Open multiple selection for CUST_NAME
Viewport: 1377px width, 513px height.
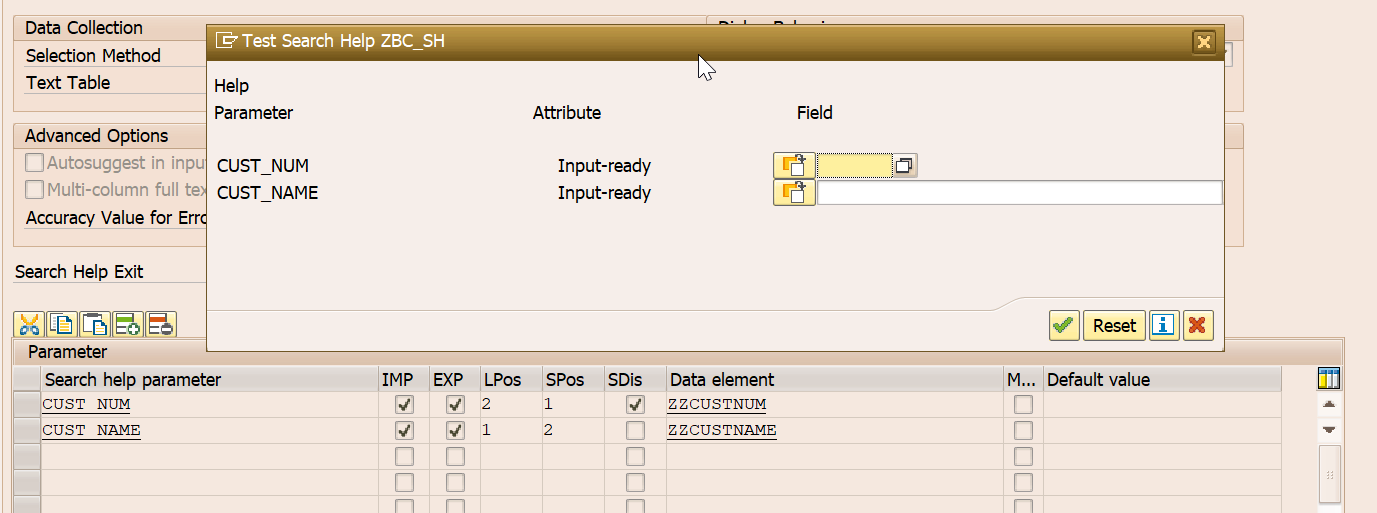[x=794, y=193]
